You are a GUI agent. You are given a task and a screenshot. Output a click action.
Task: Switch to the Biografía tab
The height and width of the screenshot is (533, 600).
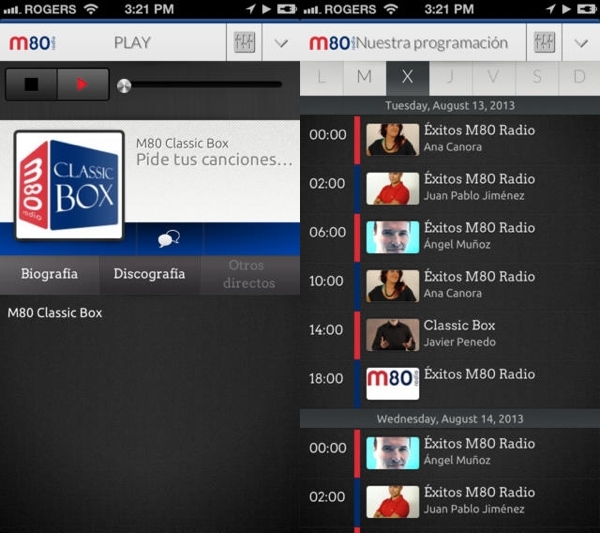(49, 274)
